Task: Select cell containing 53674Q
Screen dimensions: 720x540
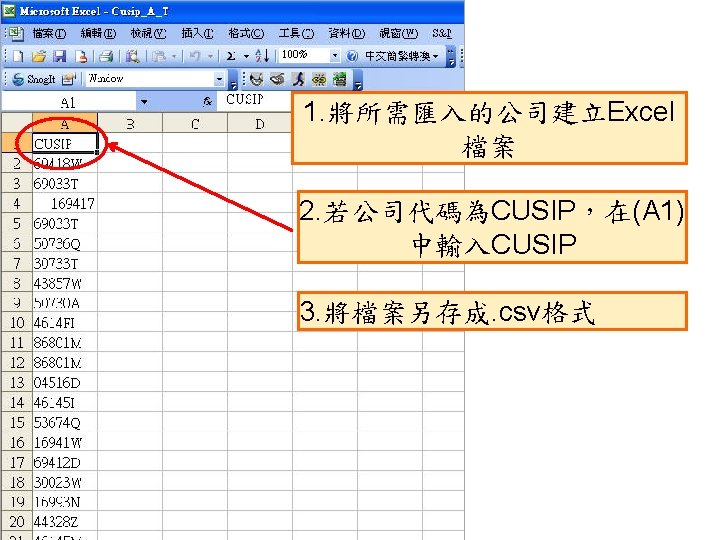Action: (x=65, y=422)
